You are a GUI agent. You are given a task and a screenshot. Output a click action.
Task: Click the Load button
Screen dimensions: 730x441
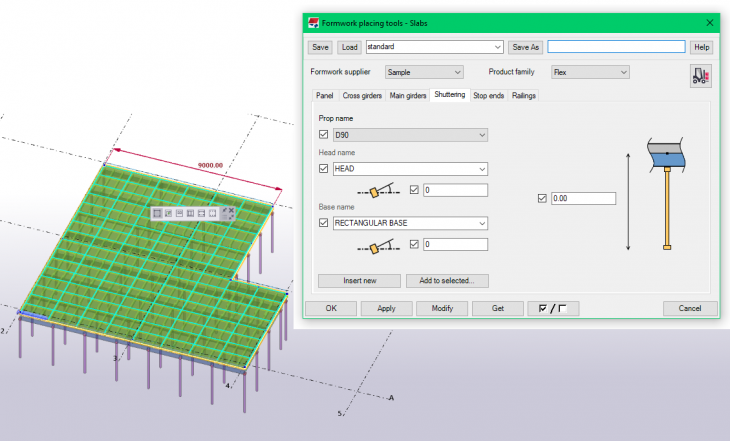pyautogui.click(x=349, y=47)
